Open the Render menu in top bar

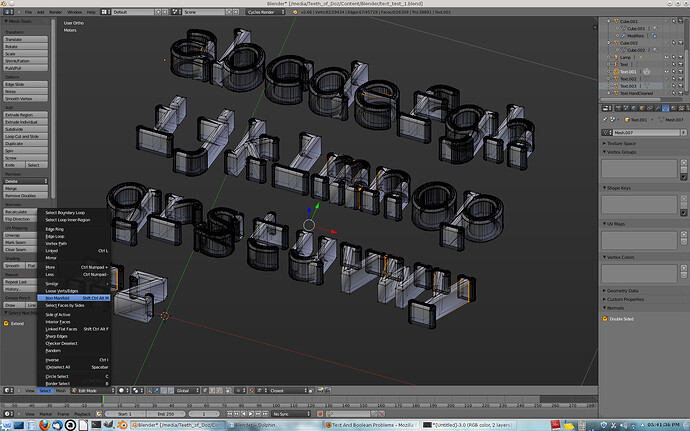click(55, 12)
